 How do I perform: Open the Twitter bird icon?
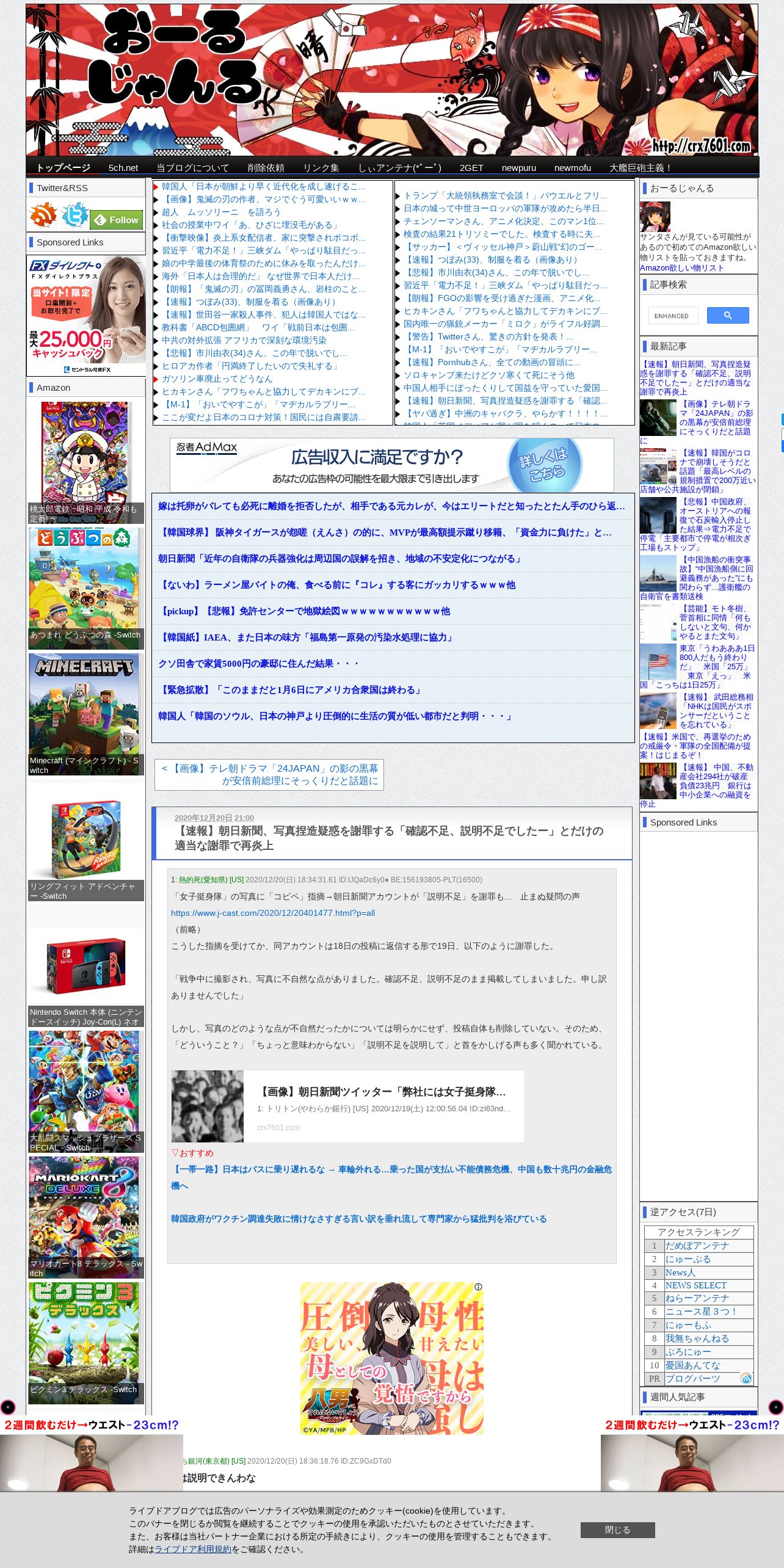(74, 216)
